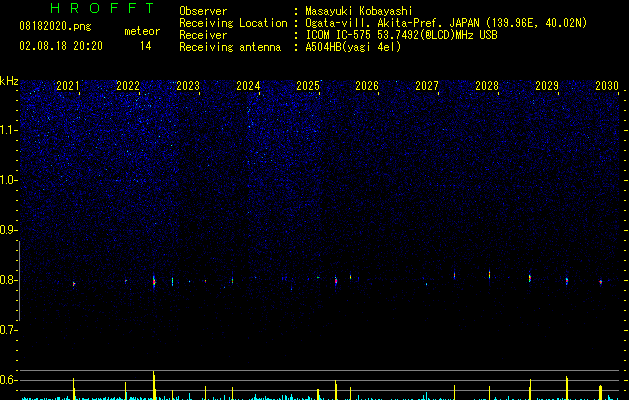Click observer name Masayuki Kobayashi
629x400 pixels.
[x=359, y=11]
